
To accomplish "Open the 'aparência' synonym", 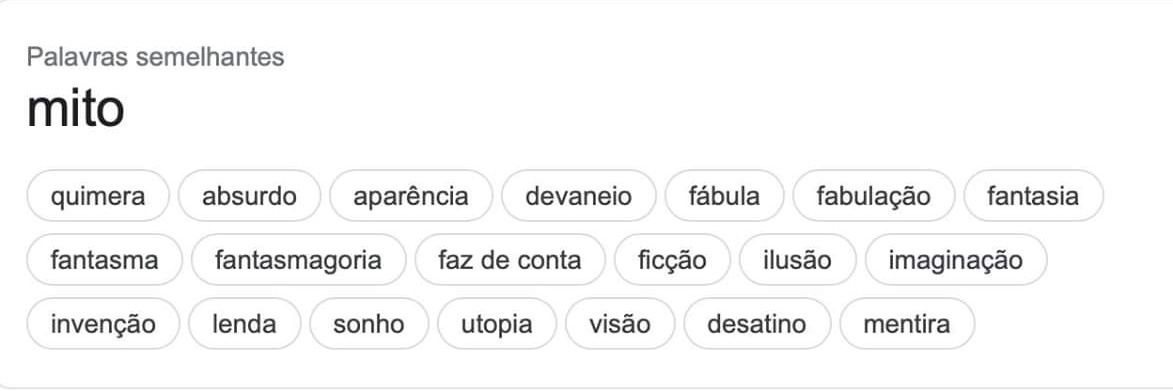I will [x=411, y=196].
